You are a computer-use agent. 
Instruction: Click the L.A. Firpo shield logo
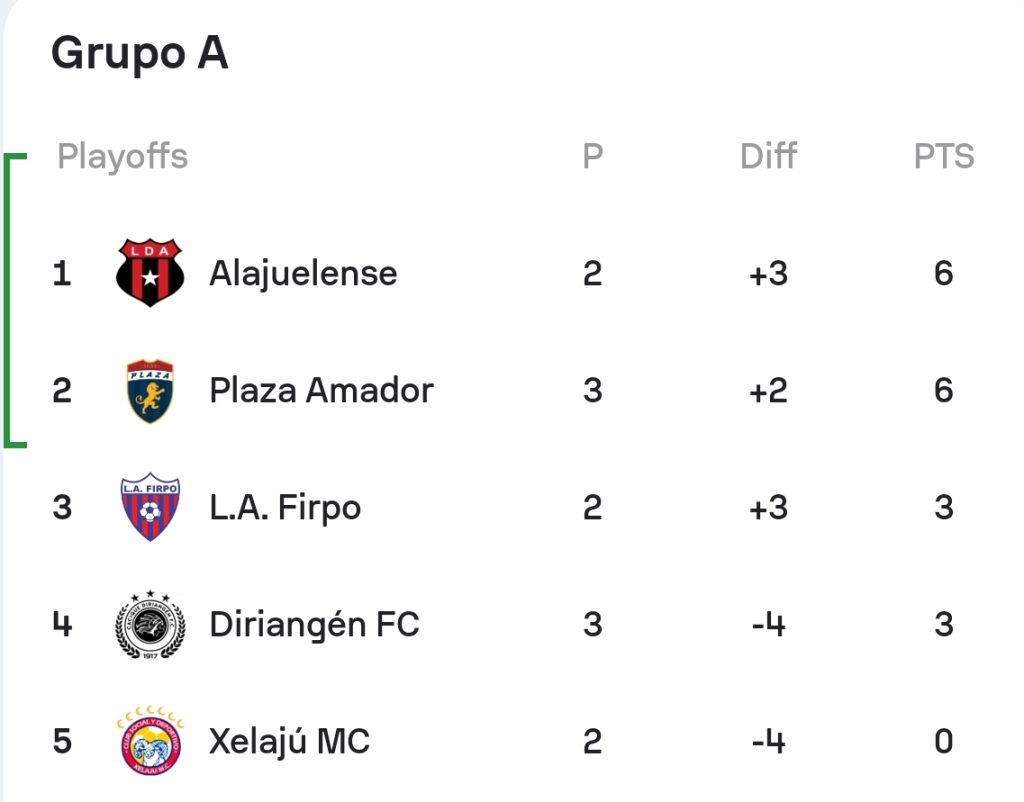coord(150,507)
